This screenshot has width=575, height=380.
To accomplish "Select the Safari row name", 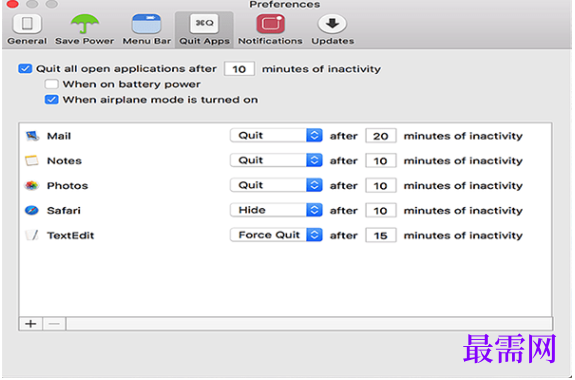I will 64,211.
